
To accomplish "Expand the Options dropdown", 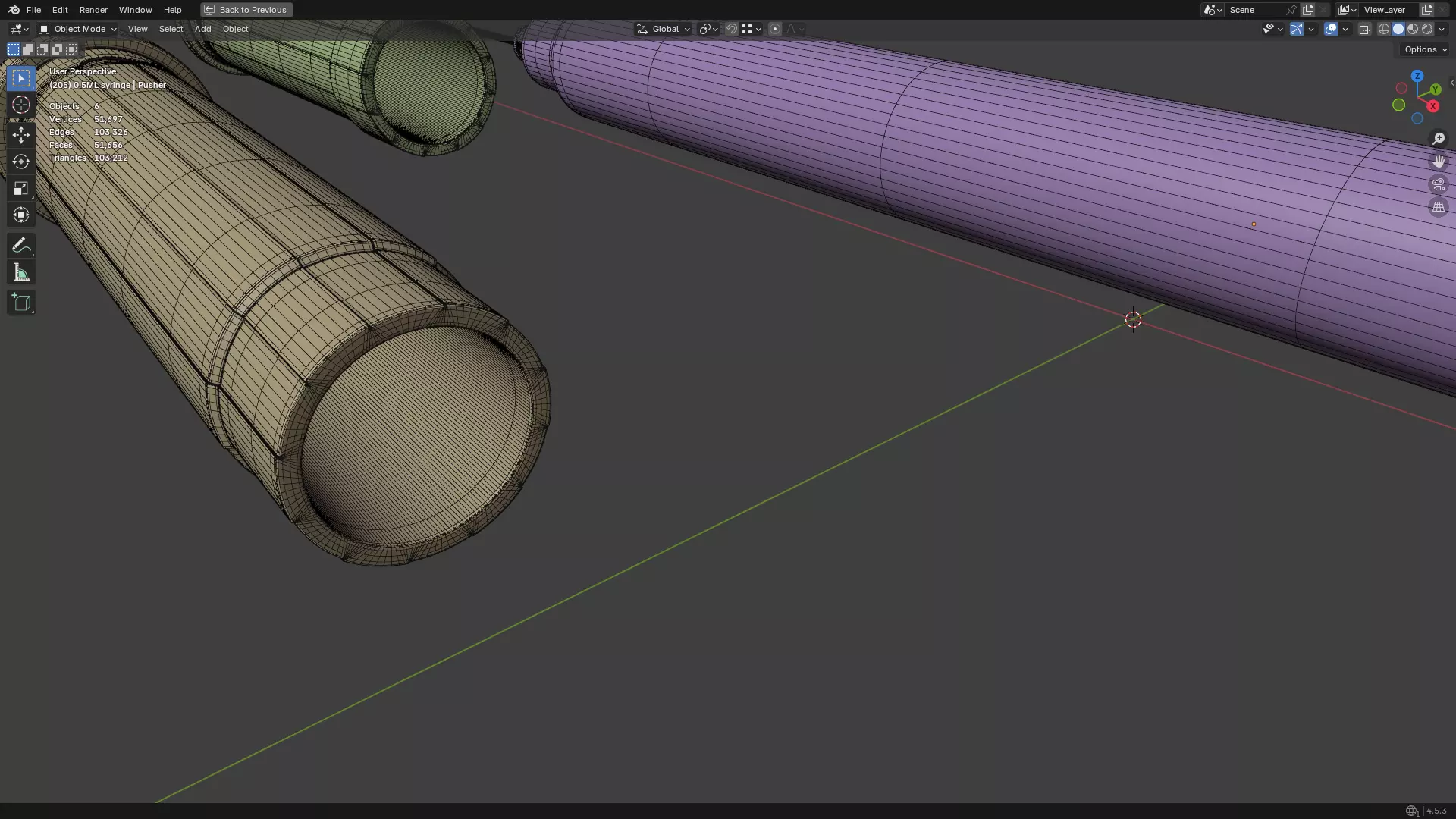I will point(1425,49).
